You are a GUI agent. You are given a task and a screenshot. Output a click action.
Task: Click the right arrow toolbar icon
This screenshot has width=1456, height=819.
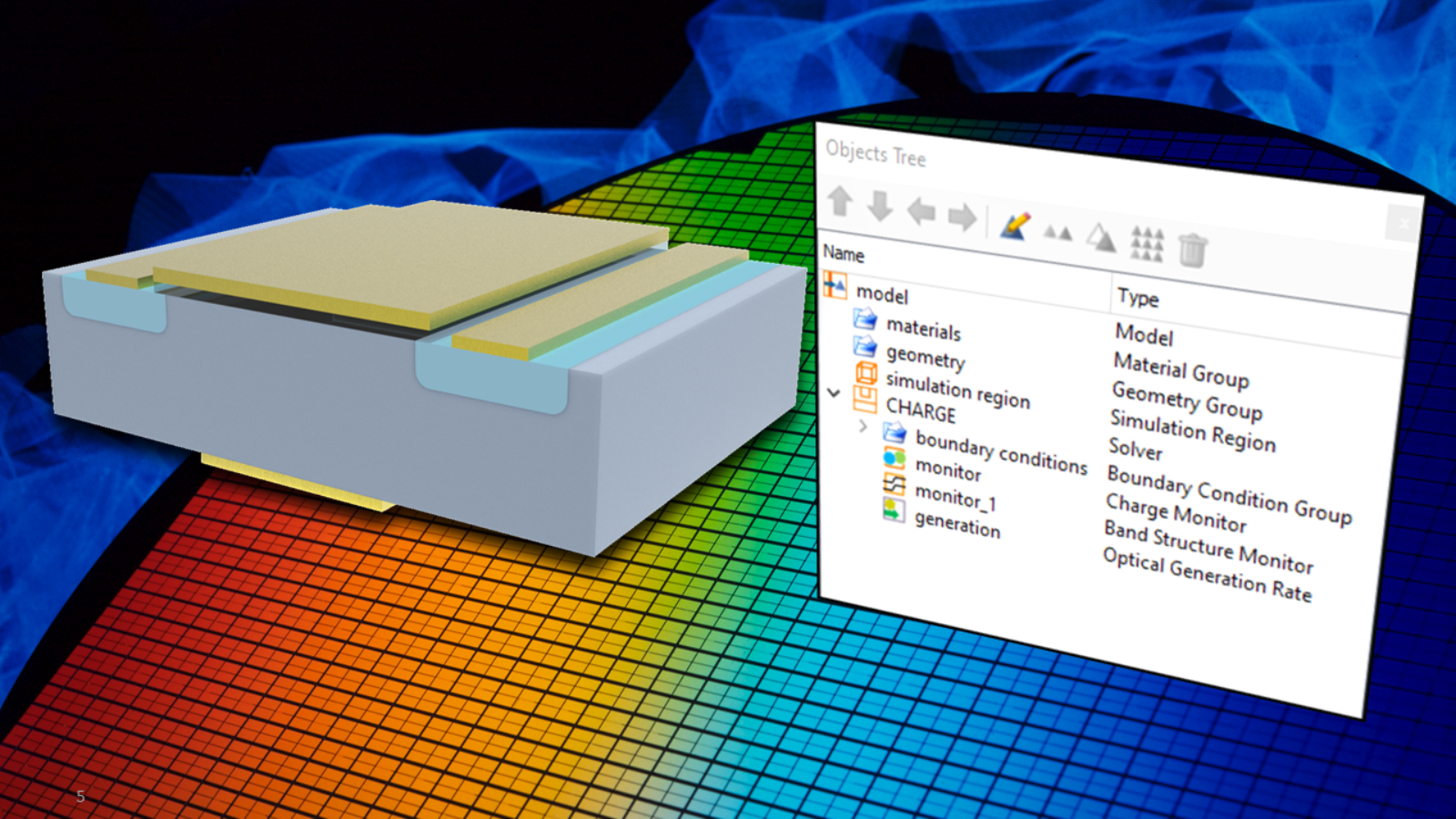pyautogui.click(x=962, y=217)
